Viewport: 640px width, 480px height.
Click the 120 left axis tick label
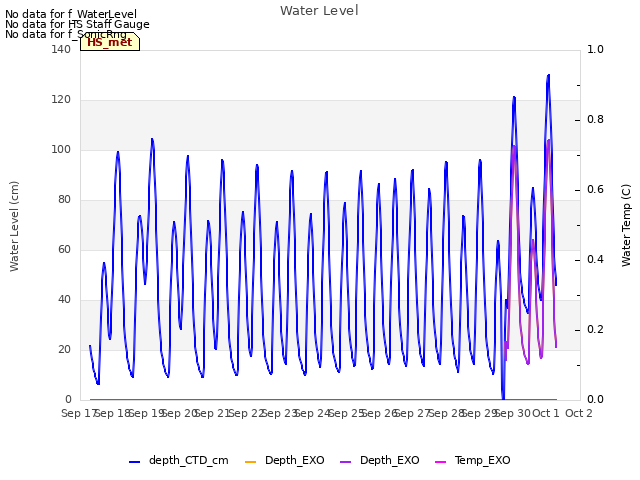pos(61,100)
